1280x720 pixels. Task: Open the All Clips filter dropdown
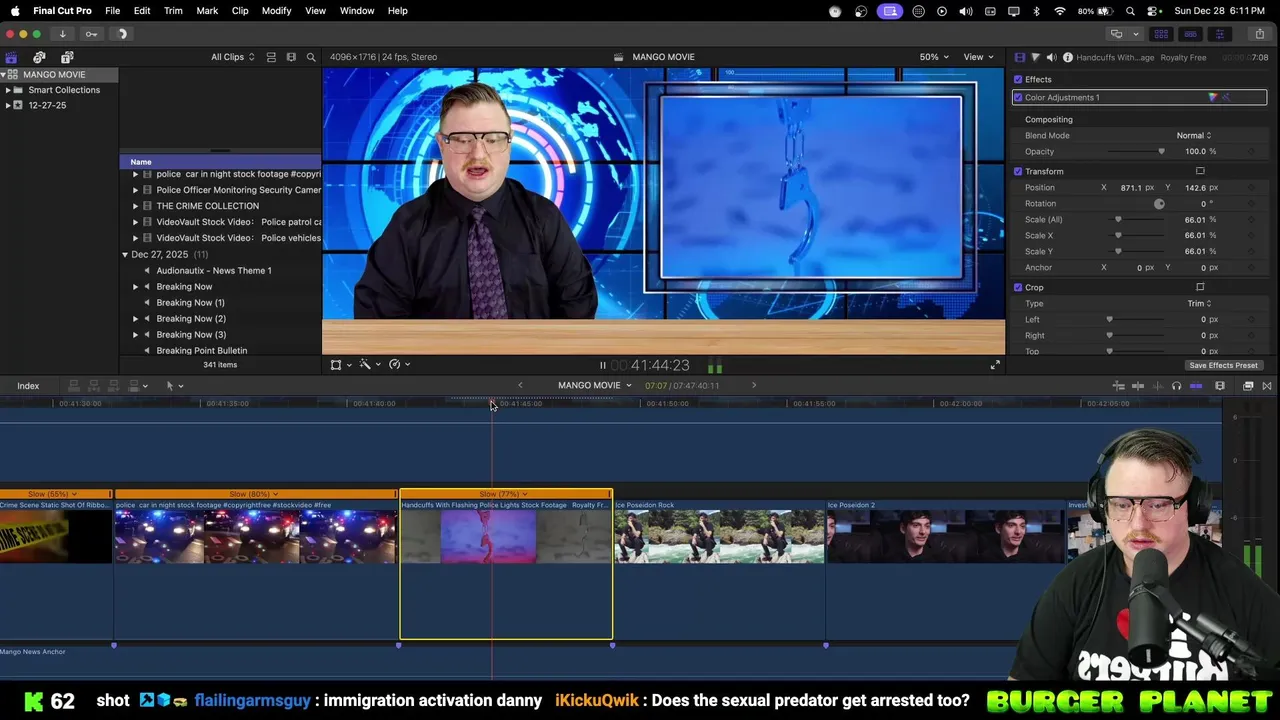coord(232,57)
